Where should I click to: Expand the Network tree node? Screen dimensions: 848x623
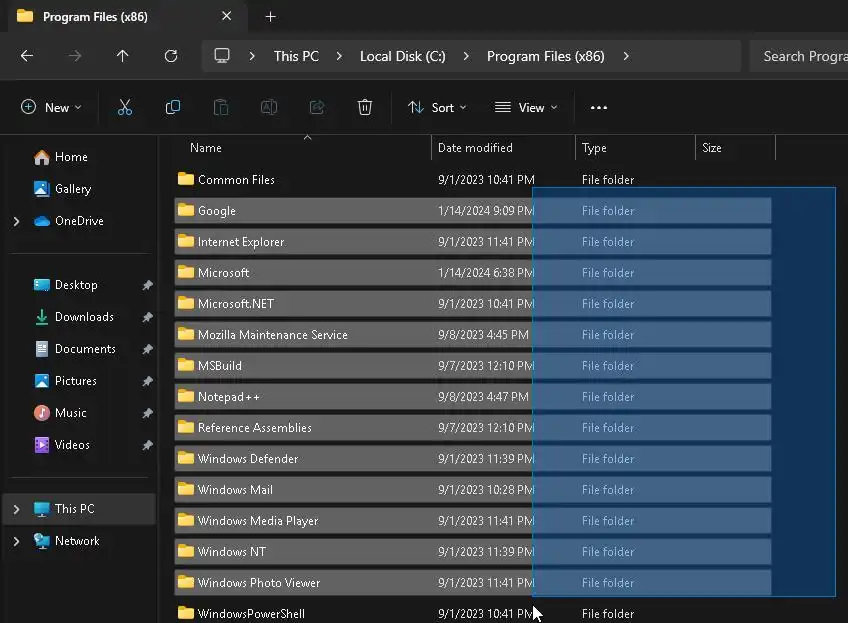click(16, 541)
